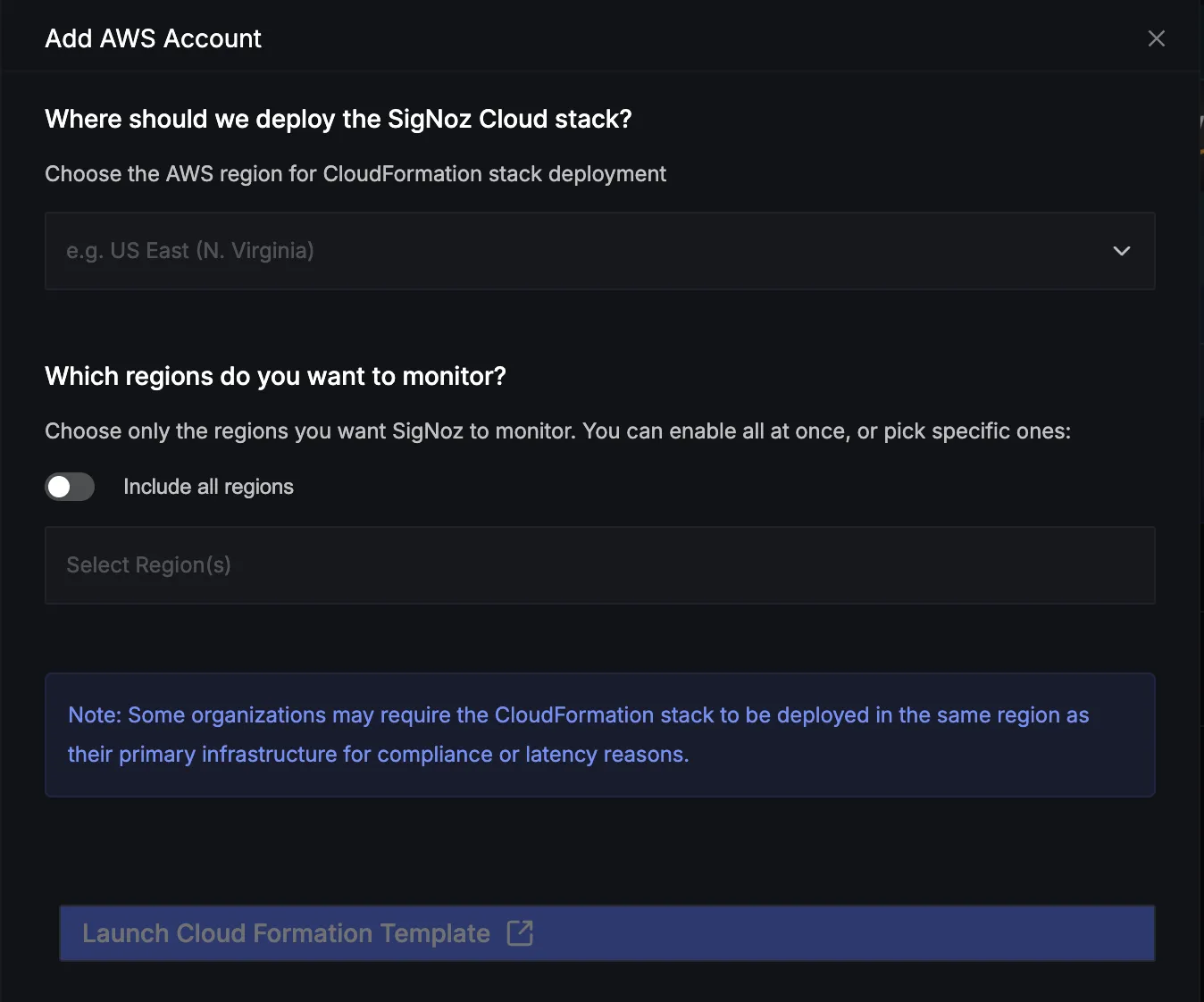The height and width of the screenshot is (1002, 1204).
Task: Launch Cloud Formation Template
Action: click(x=607, y=933)
